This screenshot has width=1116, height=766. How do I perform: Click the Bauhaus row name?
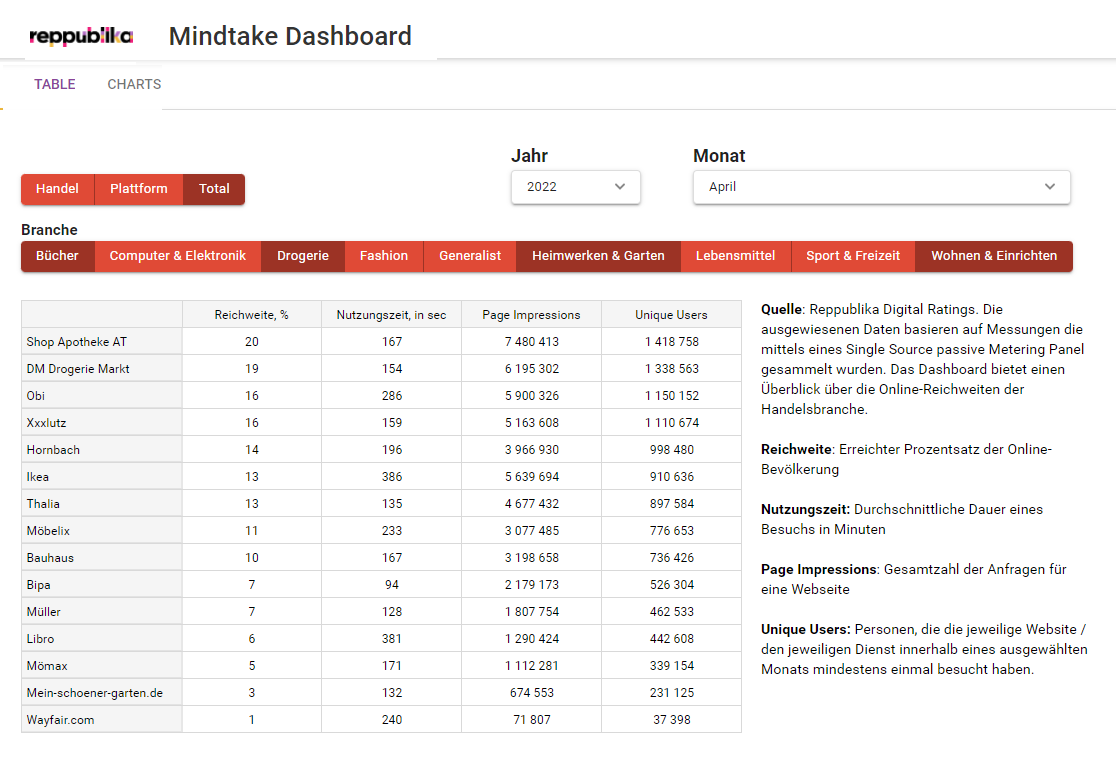tap(51, 558)
